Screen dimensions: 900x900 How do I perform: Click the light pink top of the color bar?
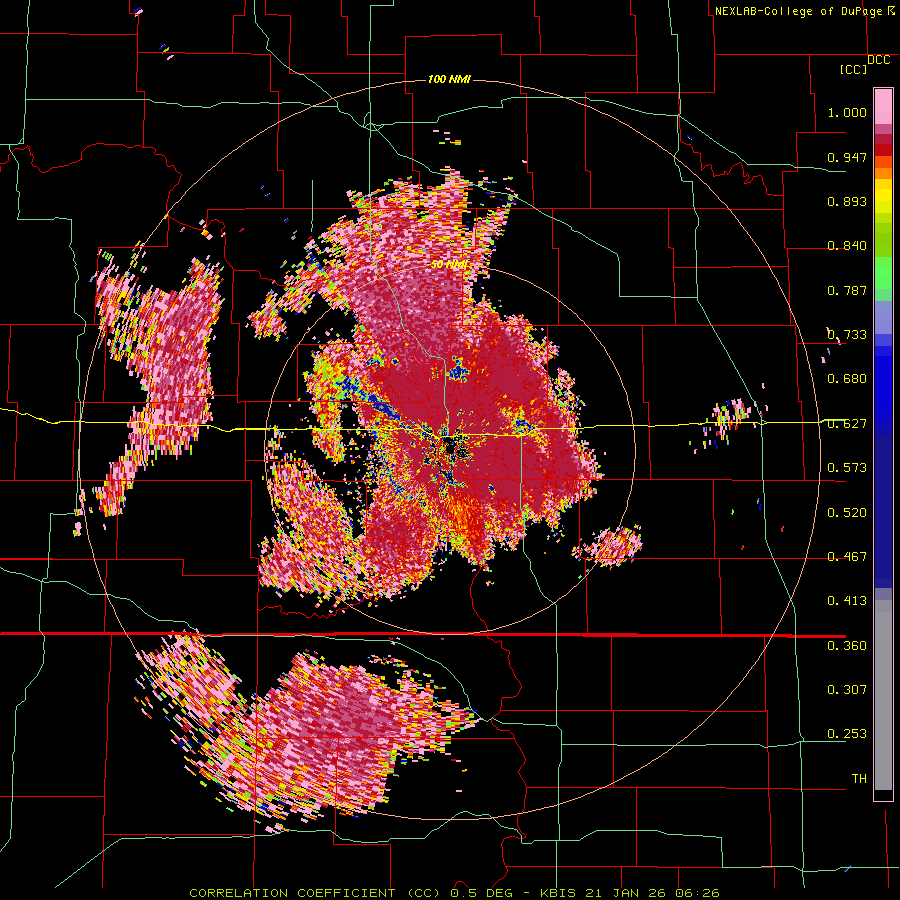tap(883, 106)
